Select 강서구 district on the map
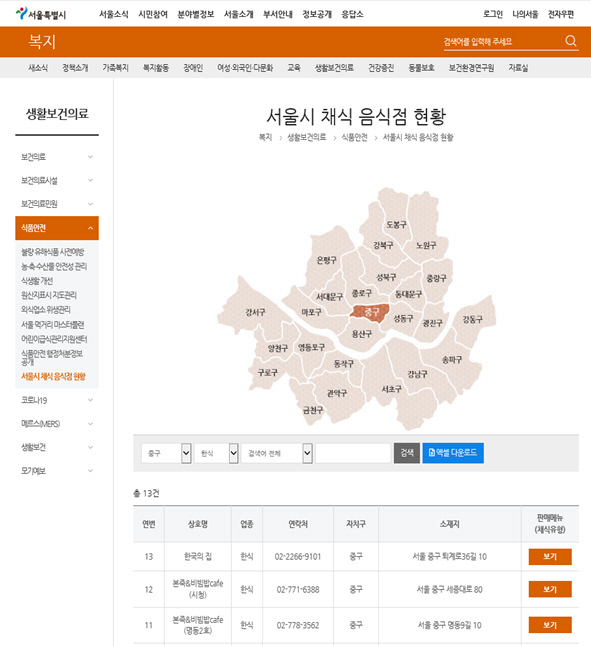The image size is (591, 646). (255, 312)
